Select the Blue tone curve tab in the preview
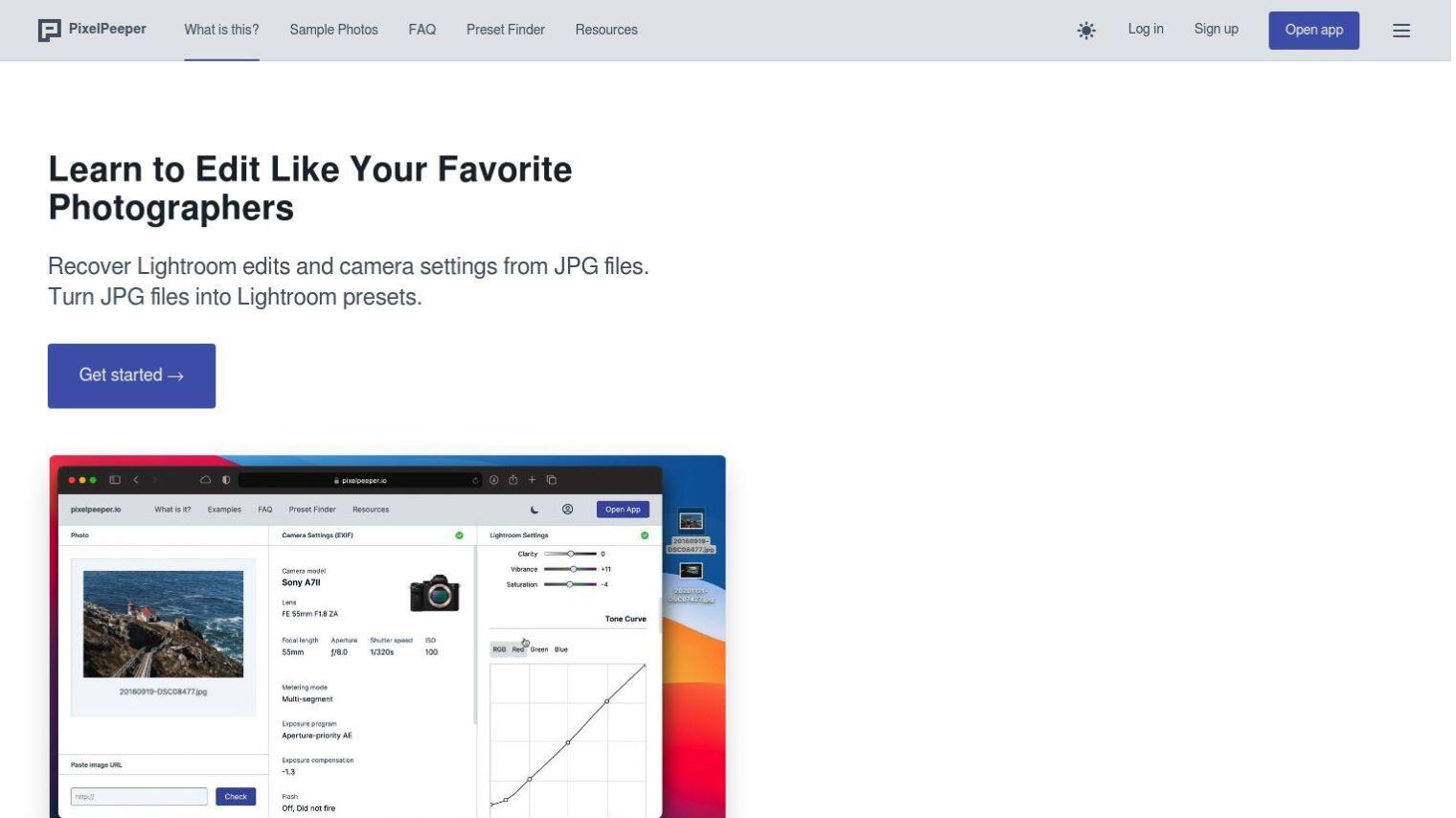The image size is (1456, 818). [x=561, y=649]
